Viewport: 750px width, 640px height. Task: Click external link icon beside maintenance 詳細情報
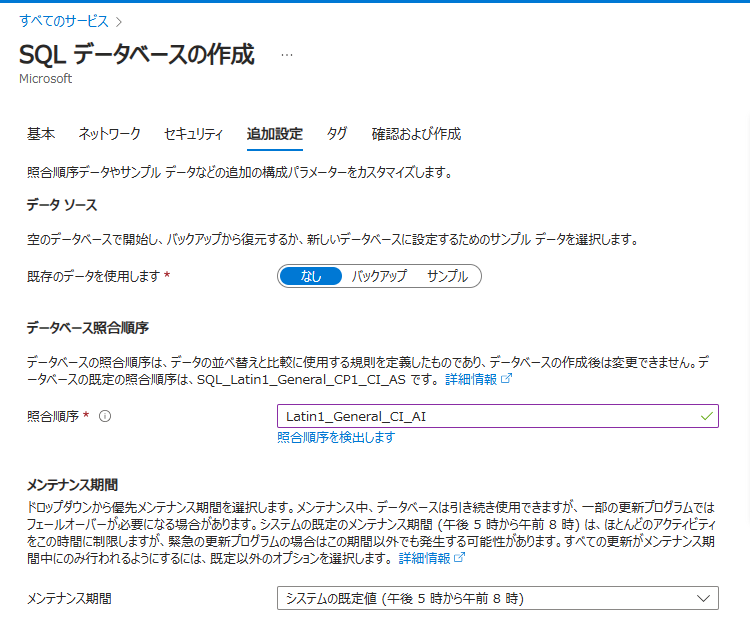pyautogui.click(x=459, y=557)
